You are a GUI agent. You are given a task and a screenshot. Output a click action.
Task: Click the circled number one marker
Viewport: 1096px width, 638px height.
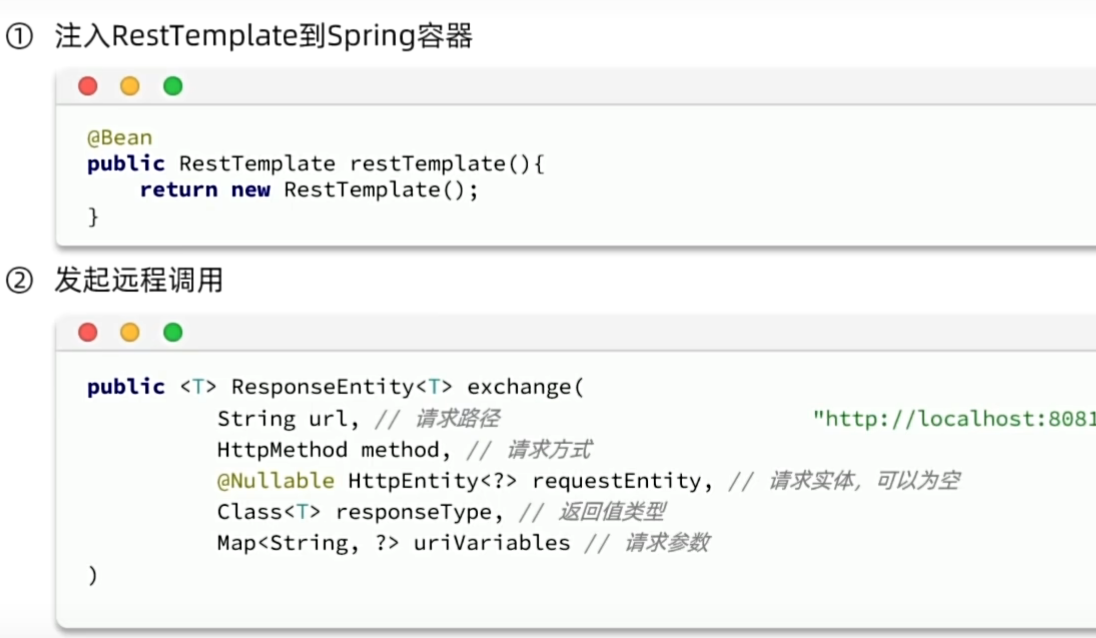pyautogui.click(x=19, y=38)
